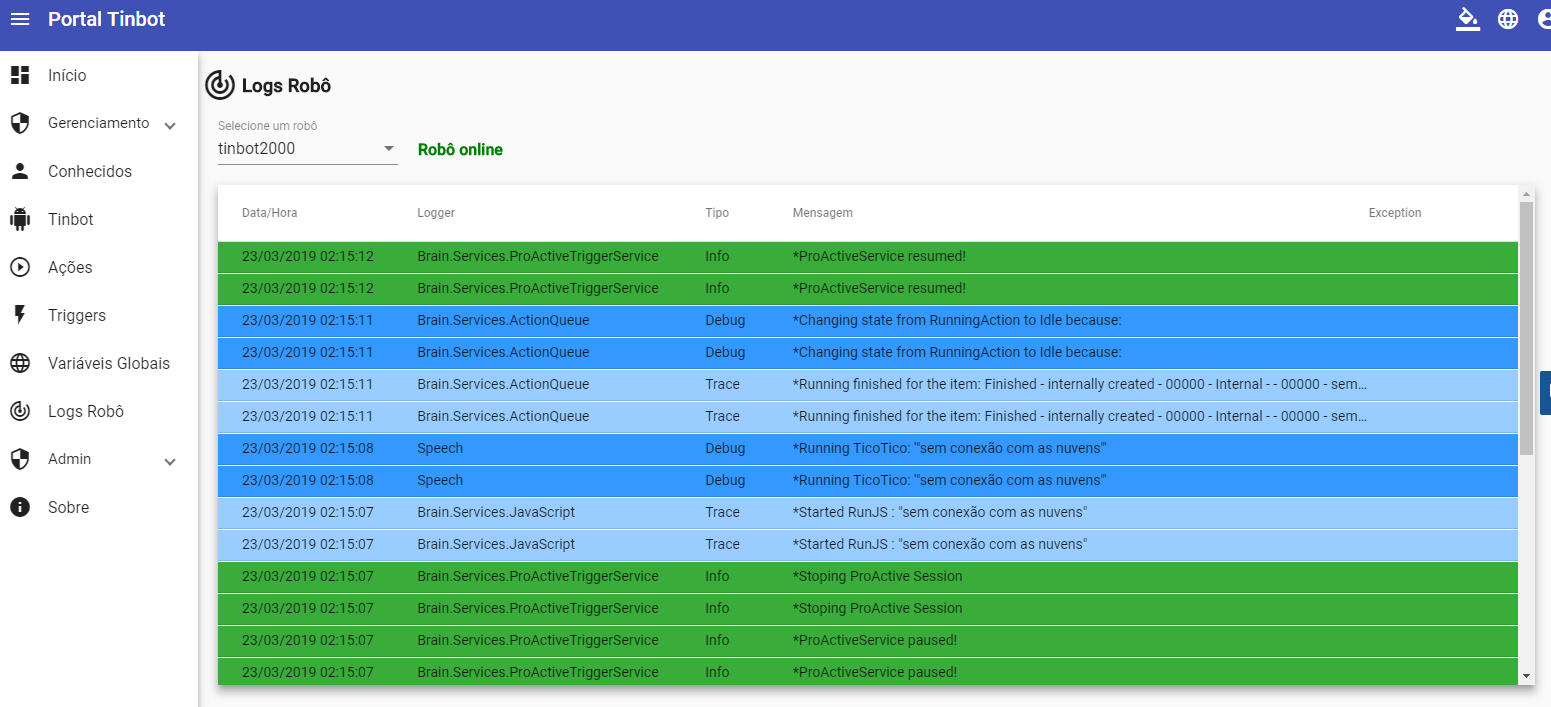Select first '*ProActiveService paused!' message
Viewport: 1551px width, 707px height.
click(x=875, y=640)
